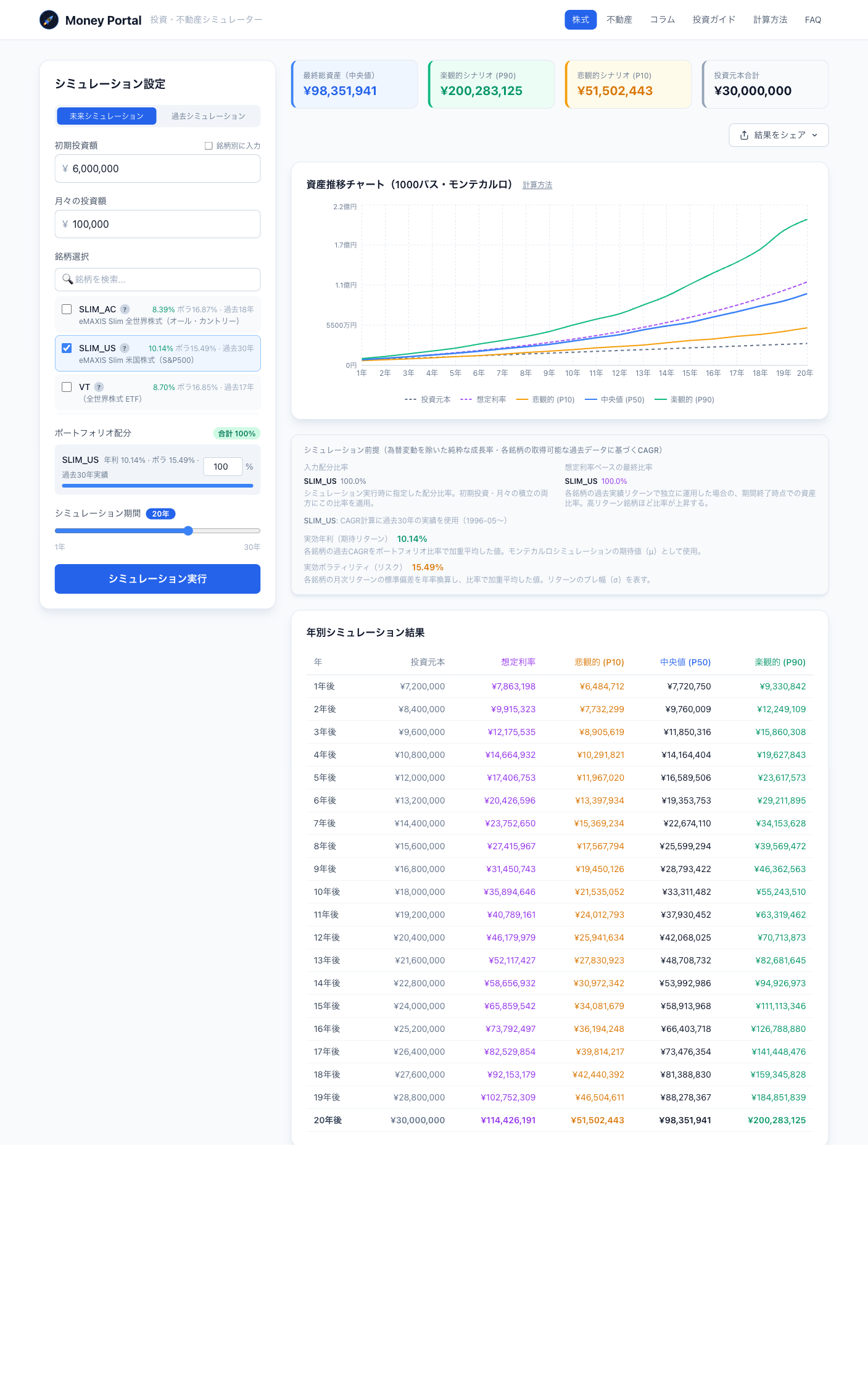Open the SLIM_US help question-mark icon
The width and height of the screenshot is (868, 1380).
pos(125,348)
